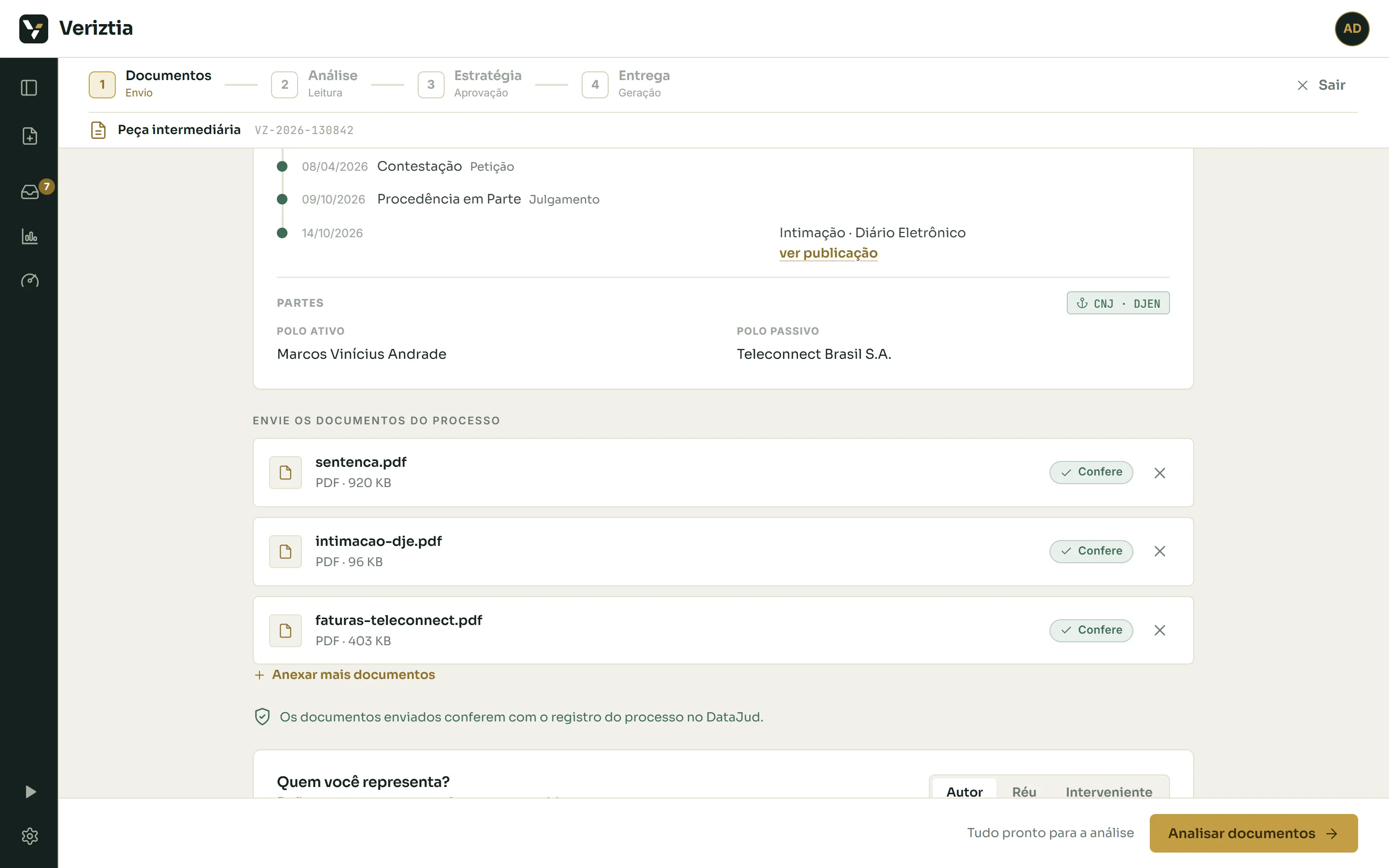Click the Confere badge for sentenca.pdf
This screenshot has height=868, width=1389.
click(x=1090, y=473)
